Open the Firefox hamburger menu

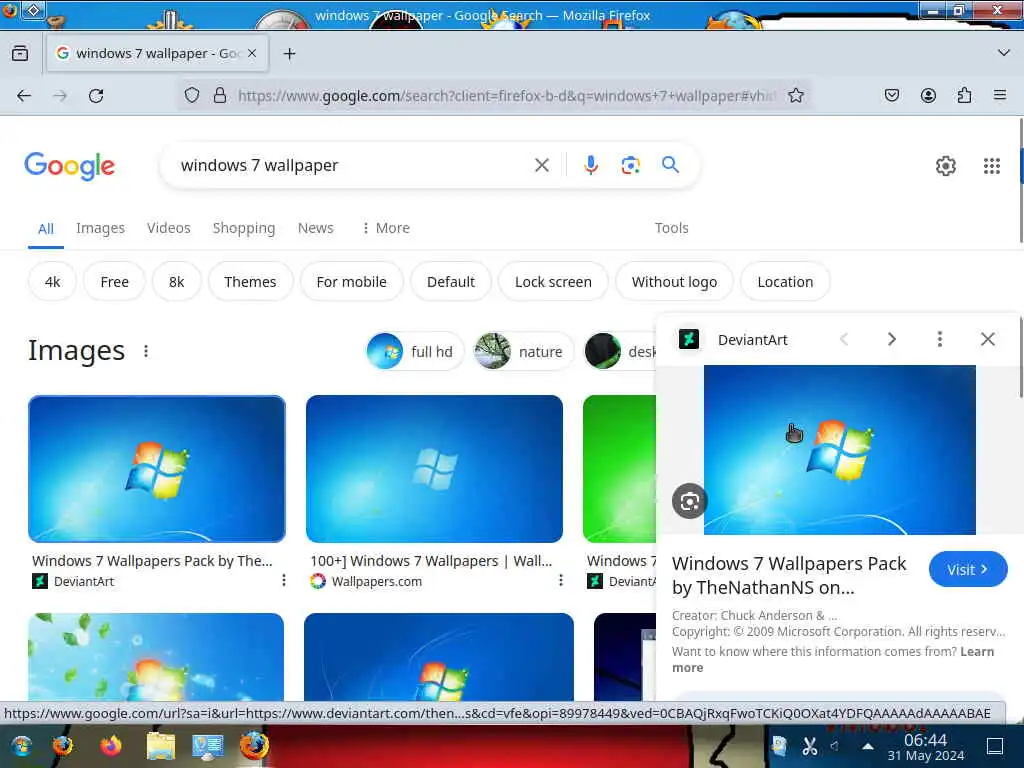point(1000,95)
